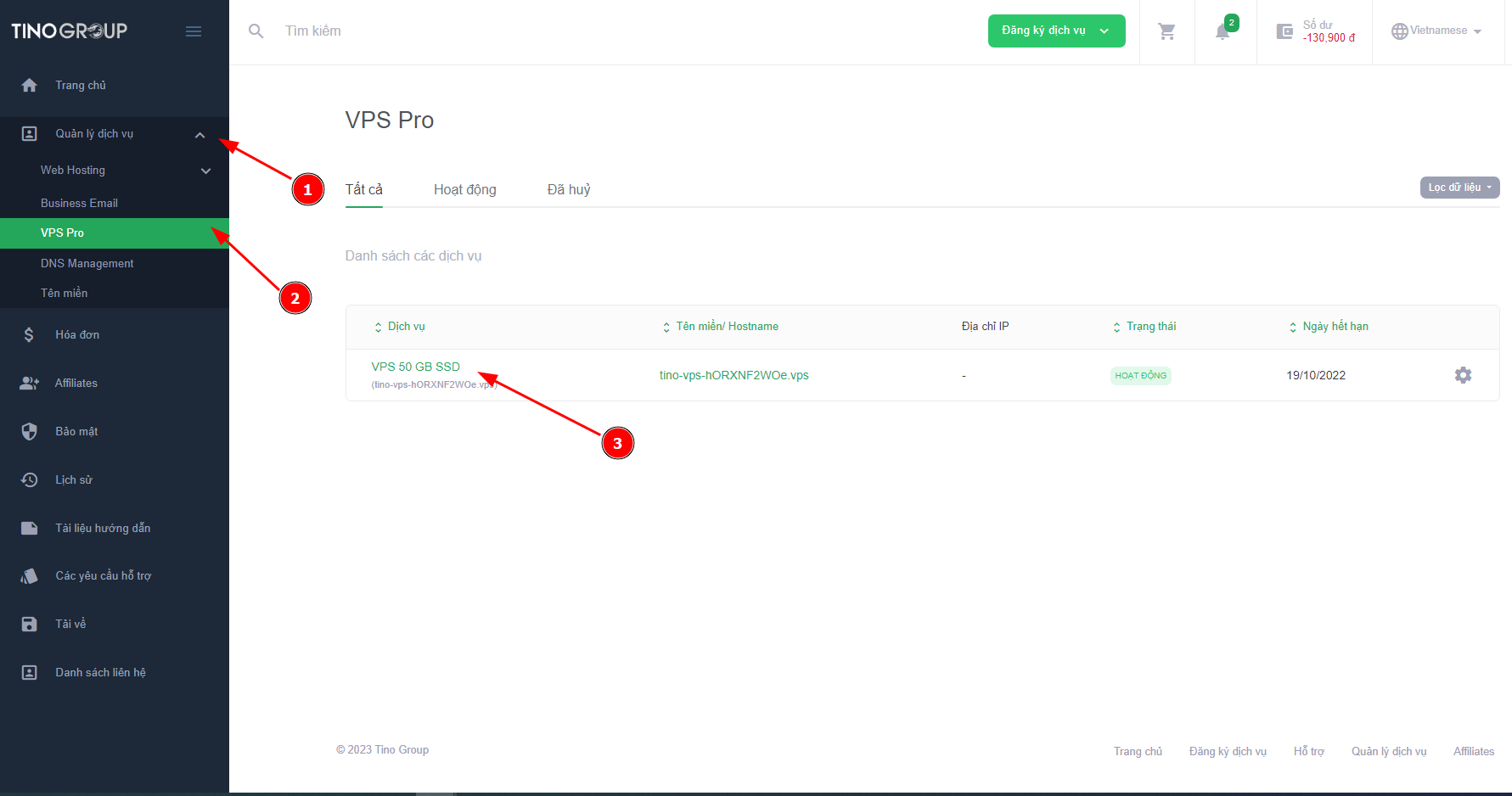The image size is (1512, 796).
Task: Click the Trang chủ home icon
Action: 30,86
